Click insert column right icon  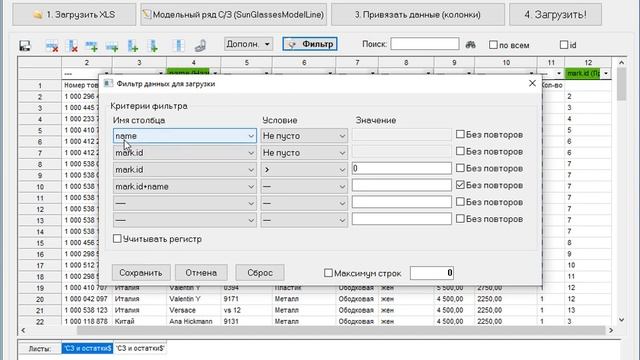click(153, 46)
